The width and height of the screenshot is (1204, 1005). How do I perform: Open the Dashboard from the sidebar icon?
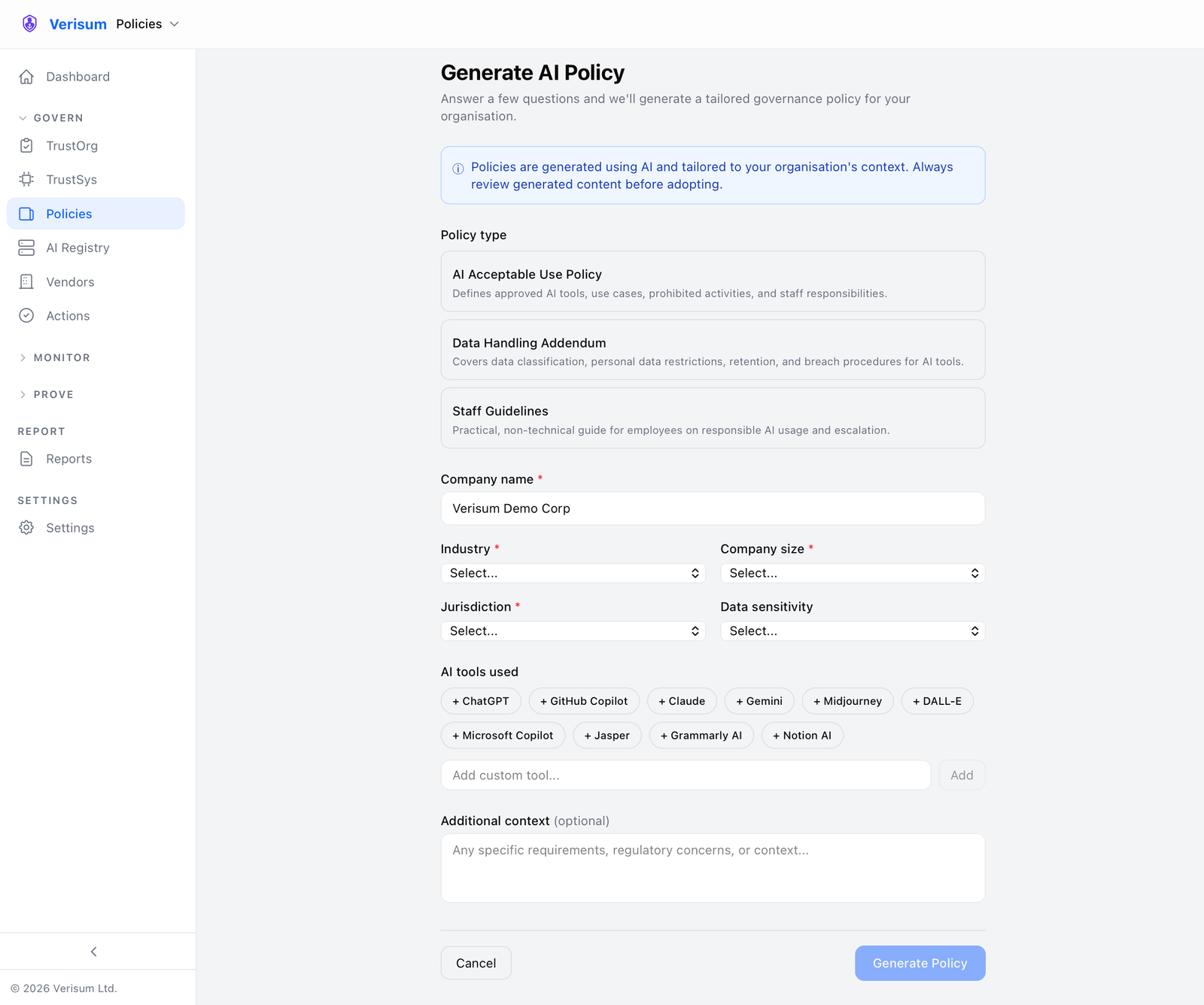coord(26,76)
